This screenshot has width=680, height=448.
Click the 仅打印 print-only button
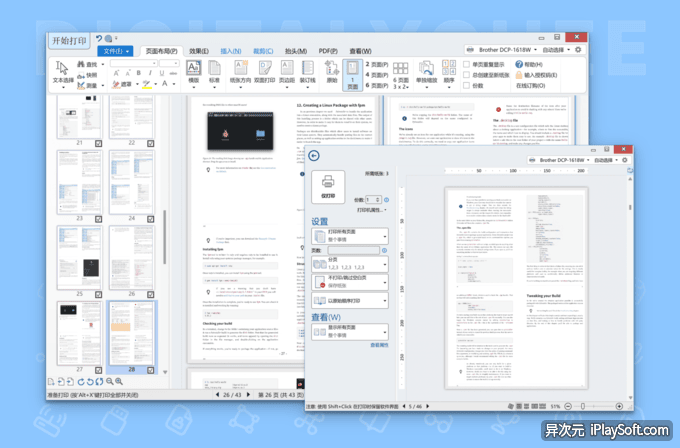click(x=328, y=186)
